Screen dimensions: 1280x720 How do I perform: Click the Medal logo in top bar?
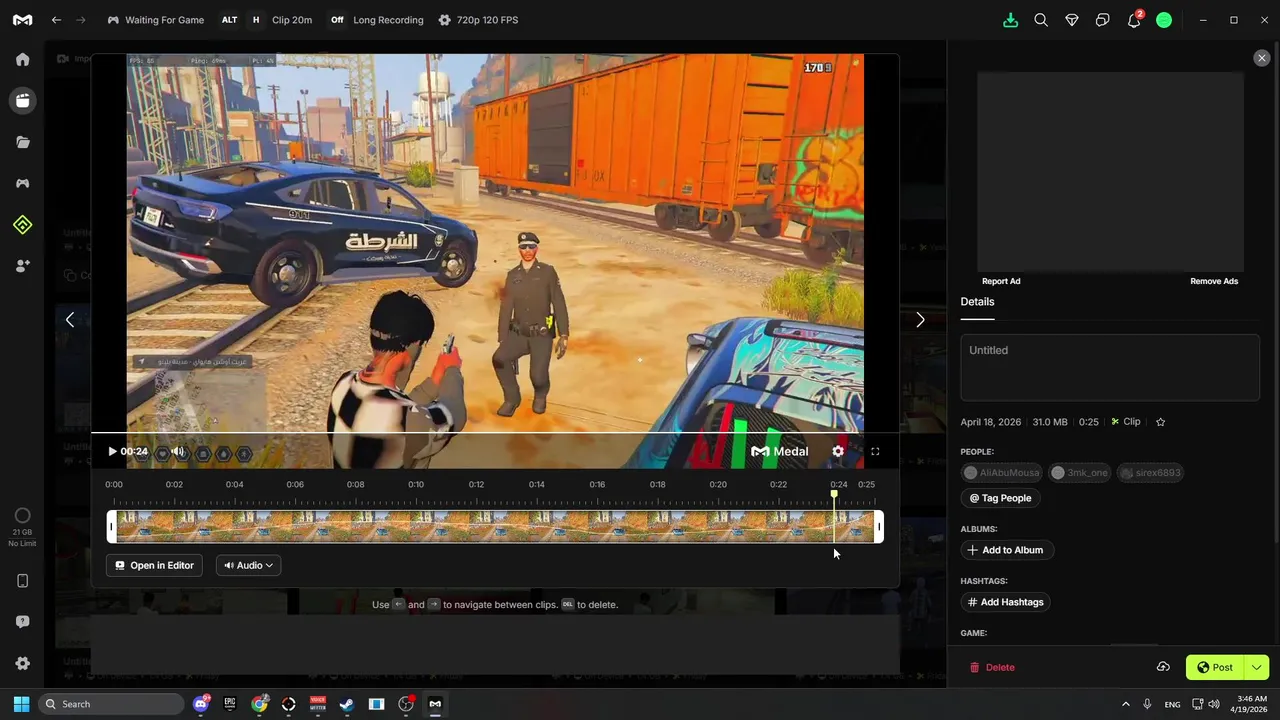[22, 20]
